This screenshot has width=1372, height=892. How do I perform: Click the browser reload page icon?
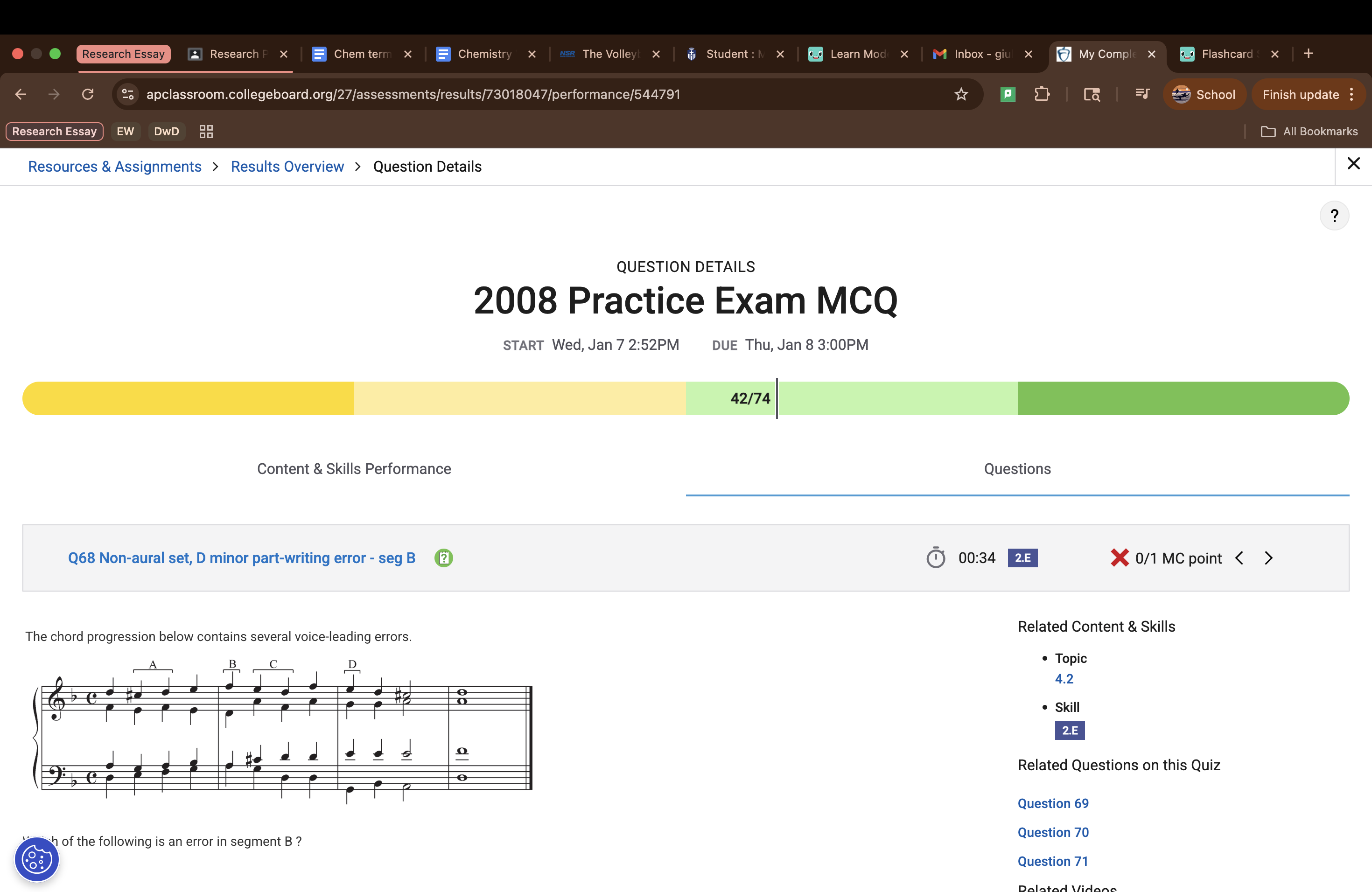pyautogui.click(x=88, y=94)
